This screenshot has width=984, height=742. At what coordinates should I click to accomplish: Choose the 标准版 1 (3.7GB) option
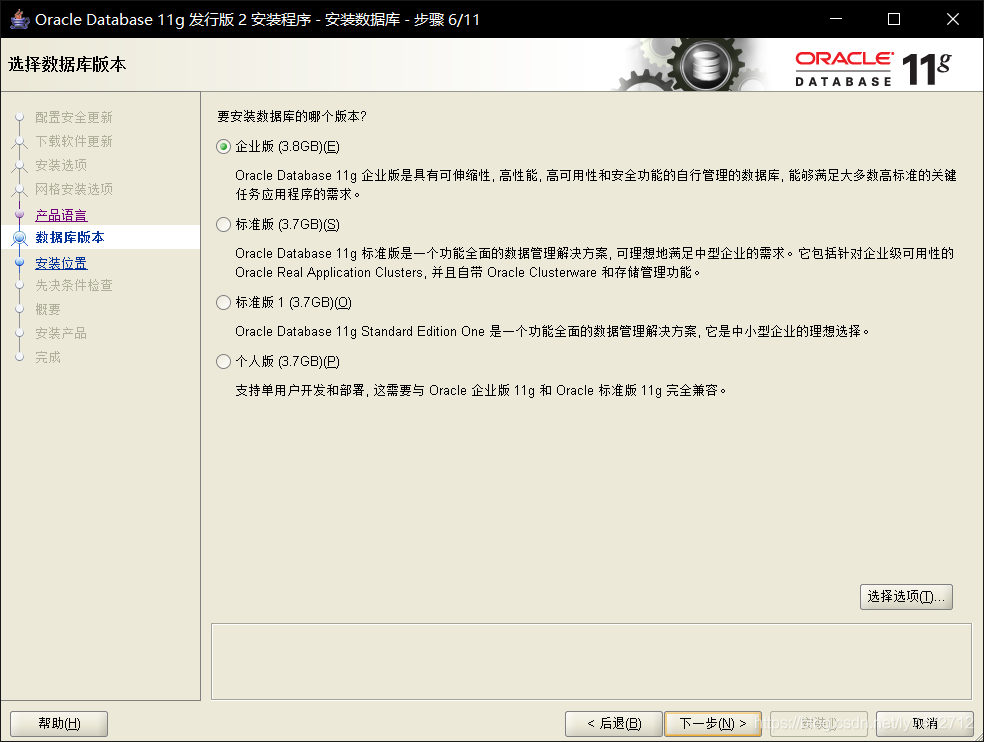223,303
